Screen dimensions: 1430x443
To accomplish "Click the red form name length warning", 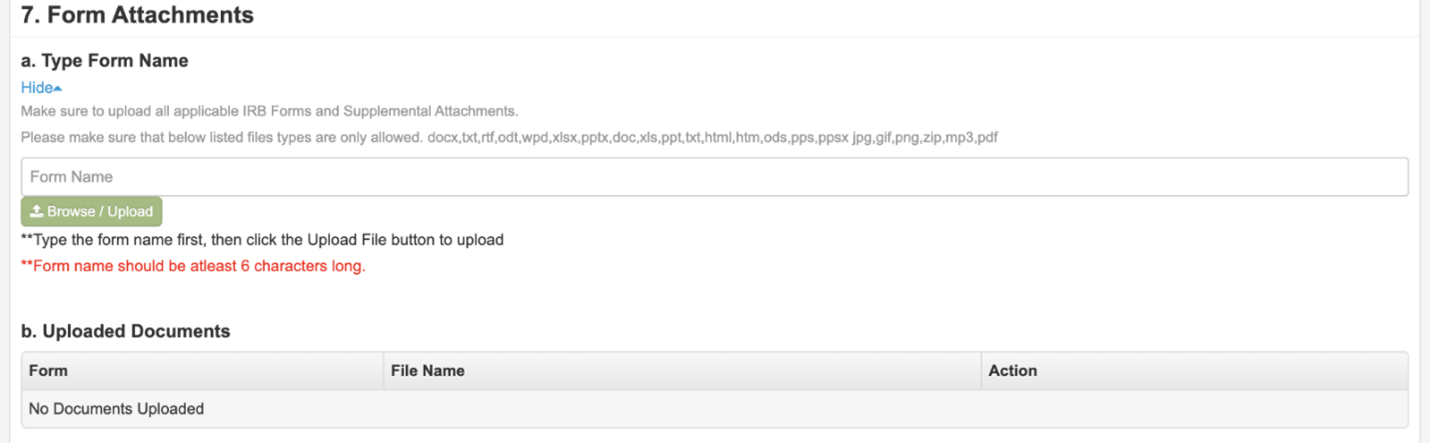I will click(193, 267).
